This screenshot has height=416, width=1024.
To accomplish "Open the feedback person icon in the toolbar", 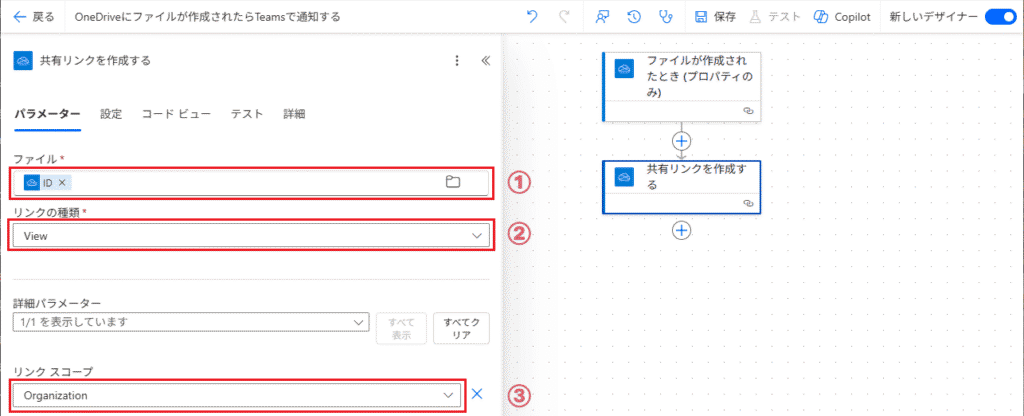I will [602, 17].
